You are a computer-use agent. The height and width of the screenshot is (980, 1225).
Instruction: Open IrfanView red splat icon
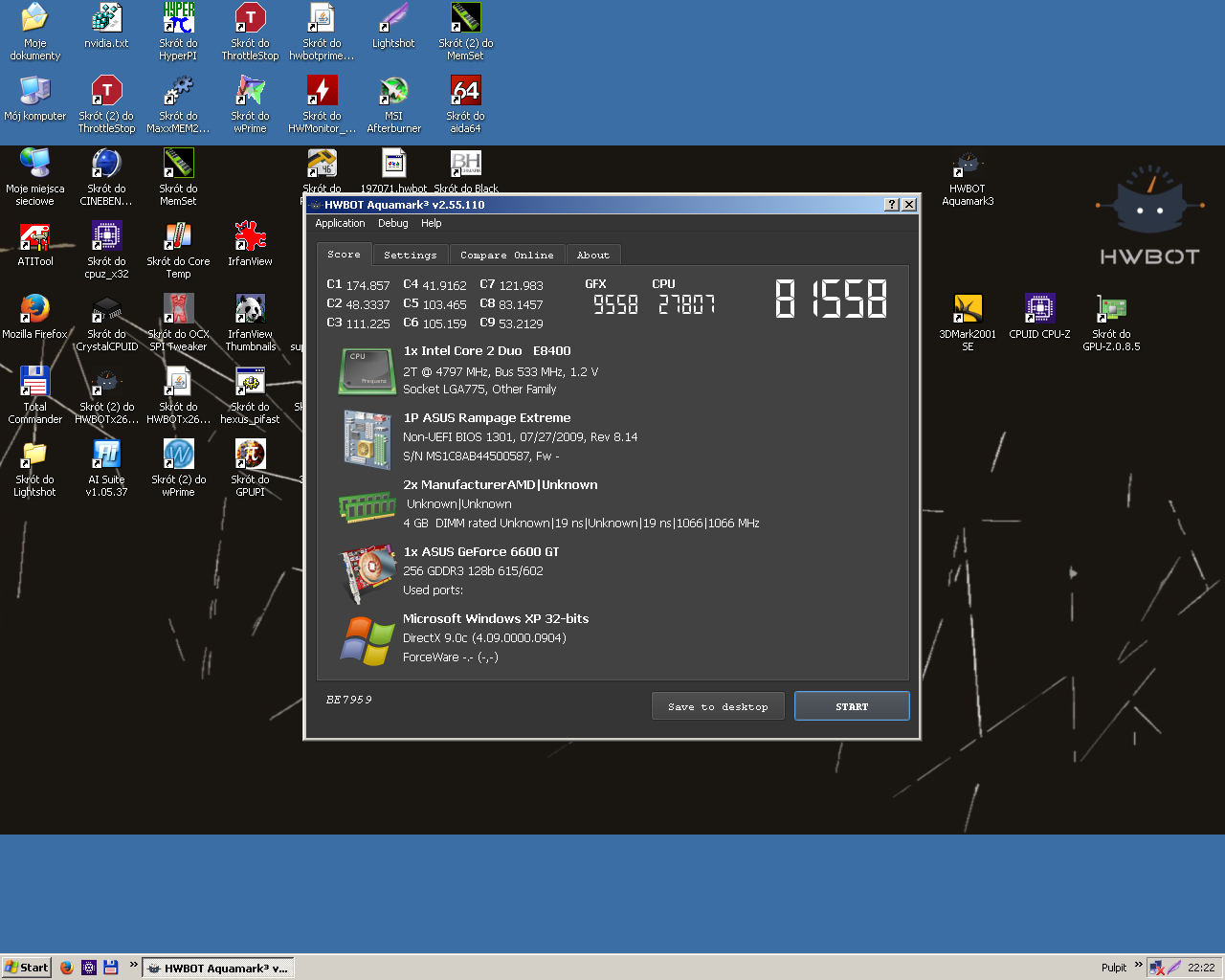pyautogui.click(x=250, y=244)
